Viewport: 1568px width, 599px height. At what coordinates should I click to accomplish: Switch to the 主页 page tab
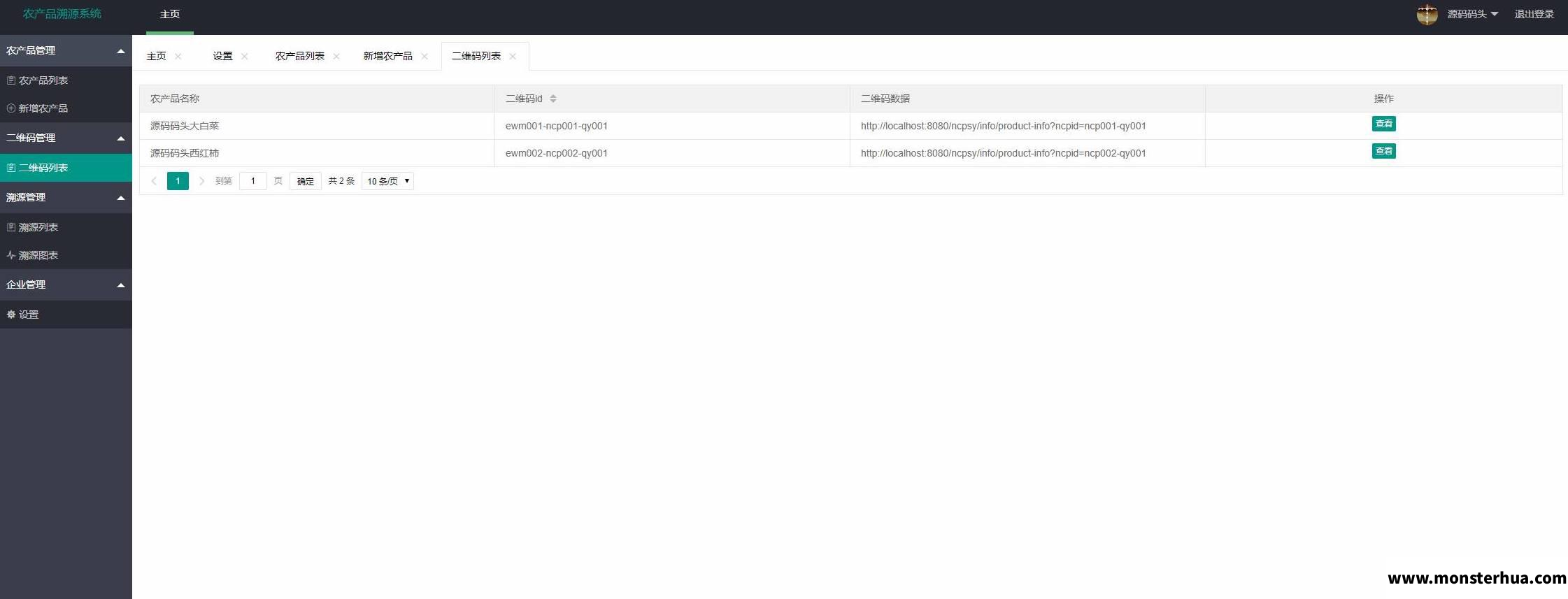point(156,56)
